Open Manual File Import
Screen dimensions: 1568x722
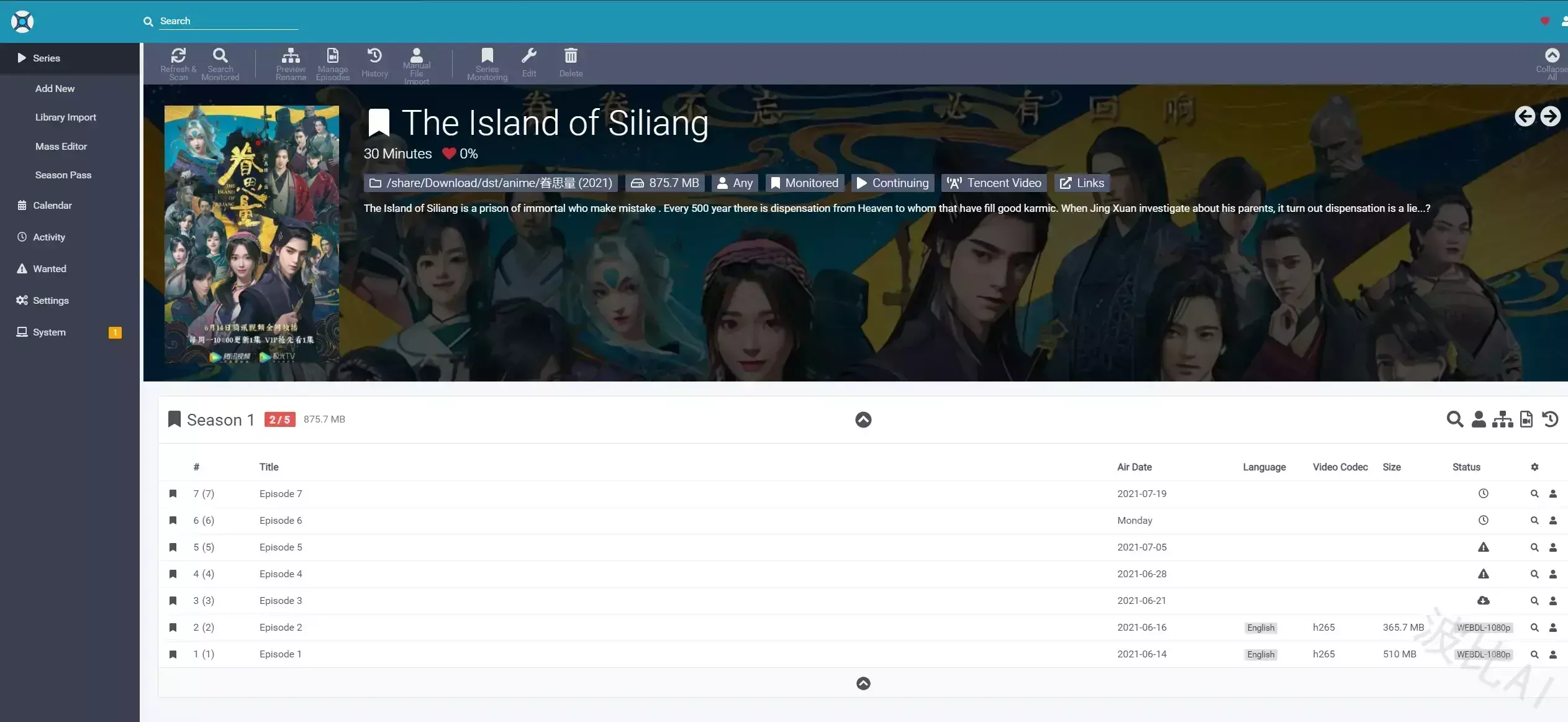[417, 65]
